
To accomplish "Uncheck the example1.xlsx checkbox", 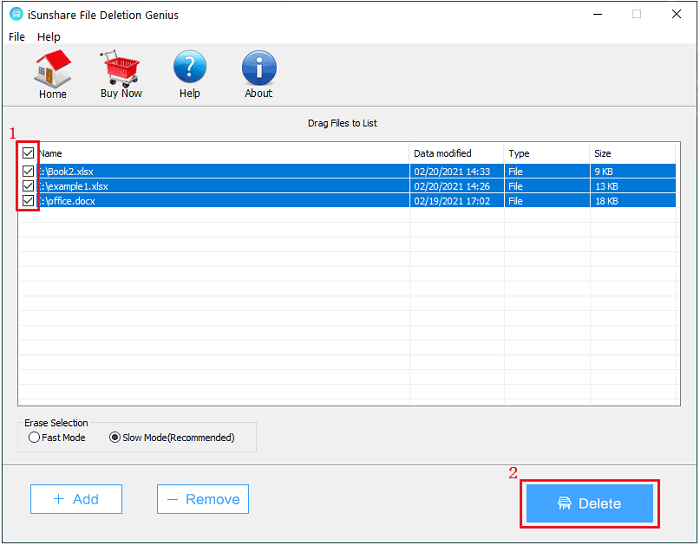I will click(x=28, y=186).
